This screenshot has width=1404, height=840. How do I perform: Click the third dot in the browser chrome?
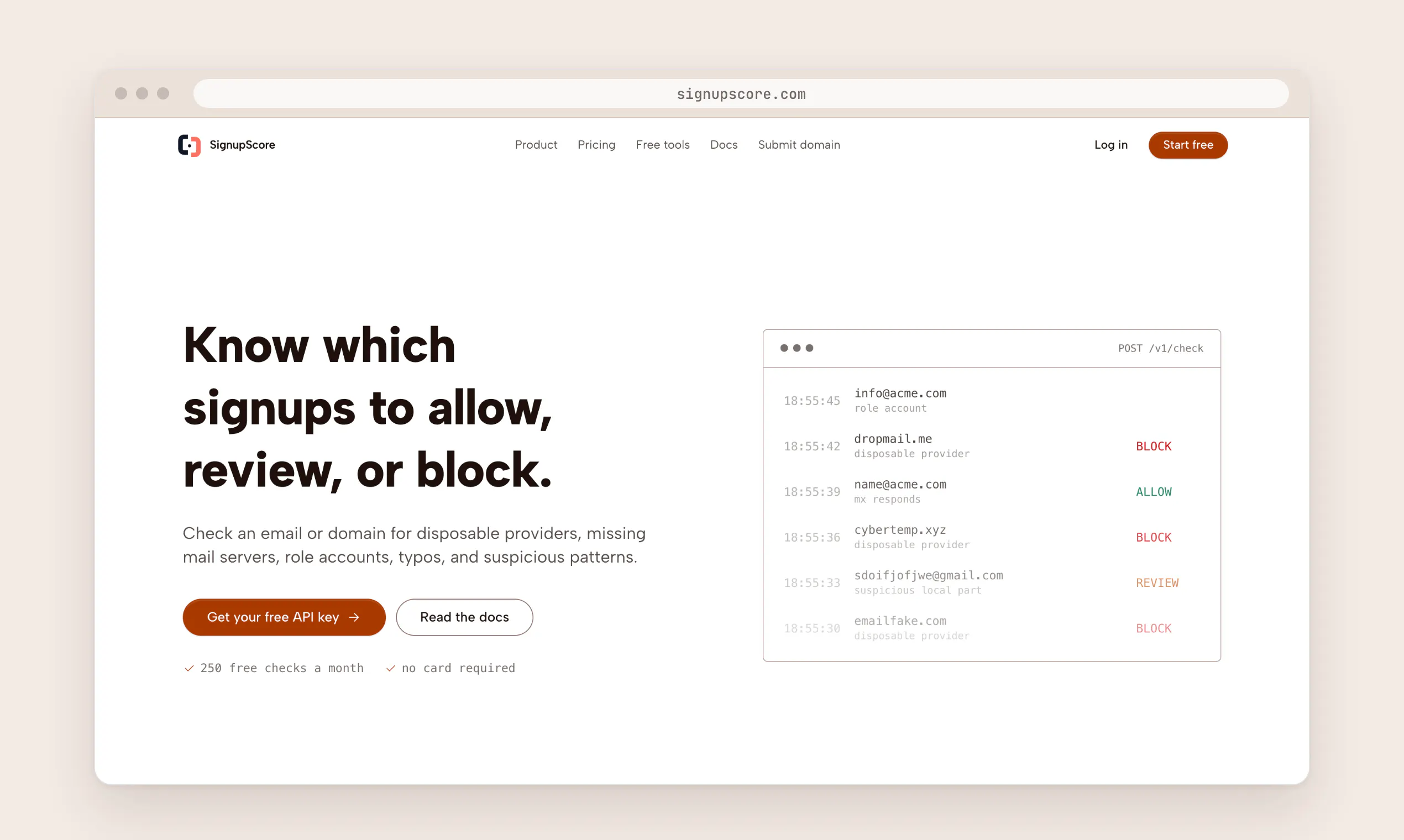tap(163, 93)
